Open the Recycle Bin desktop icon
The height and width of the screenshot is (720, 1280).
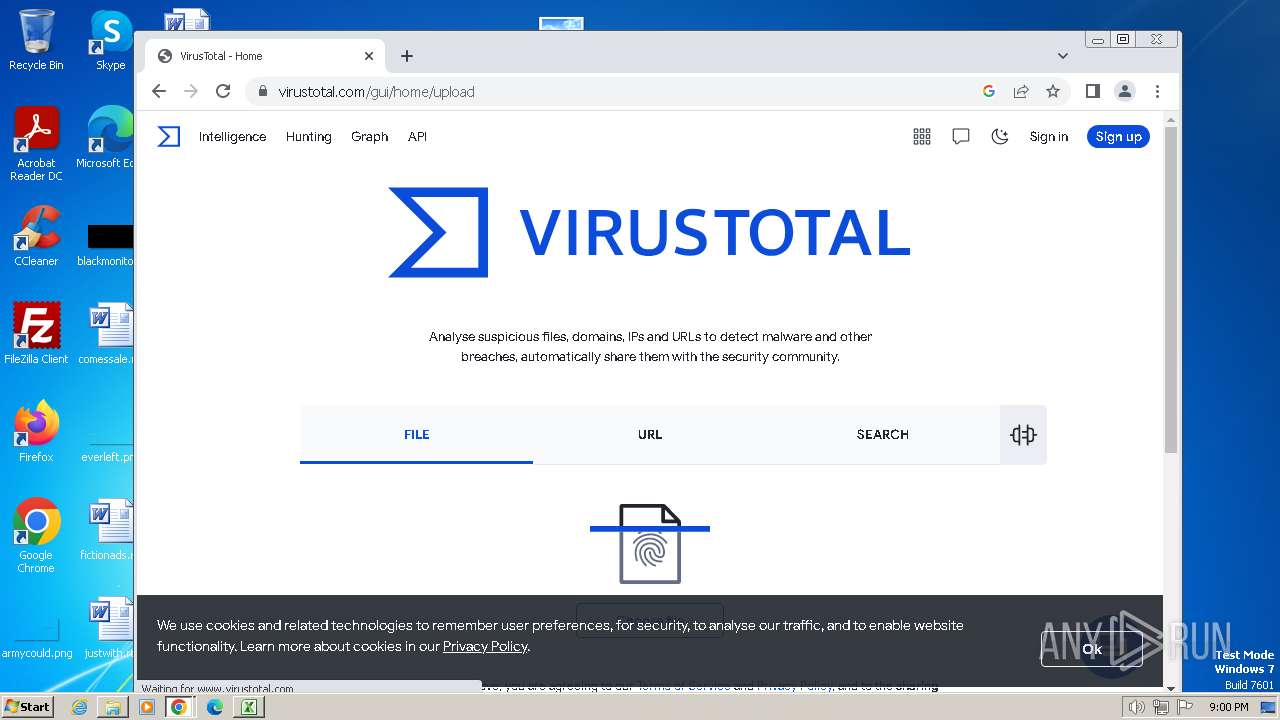[36, 40]
